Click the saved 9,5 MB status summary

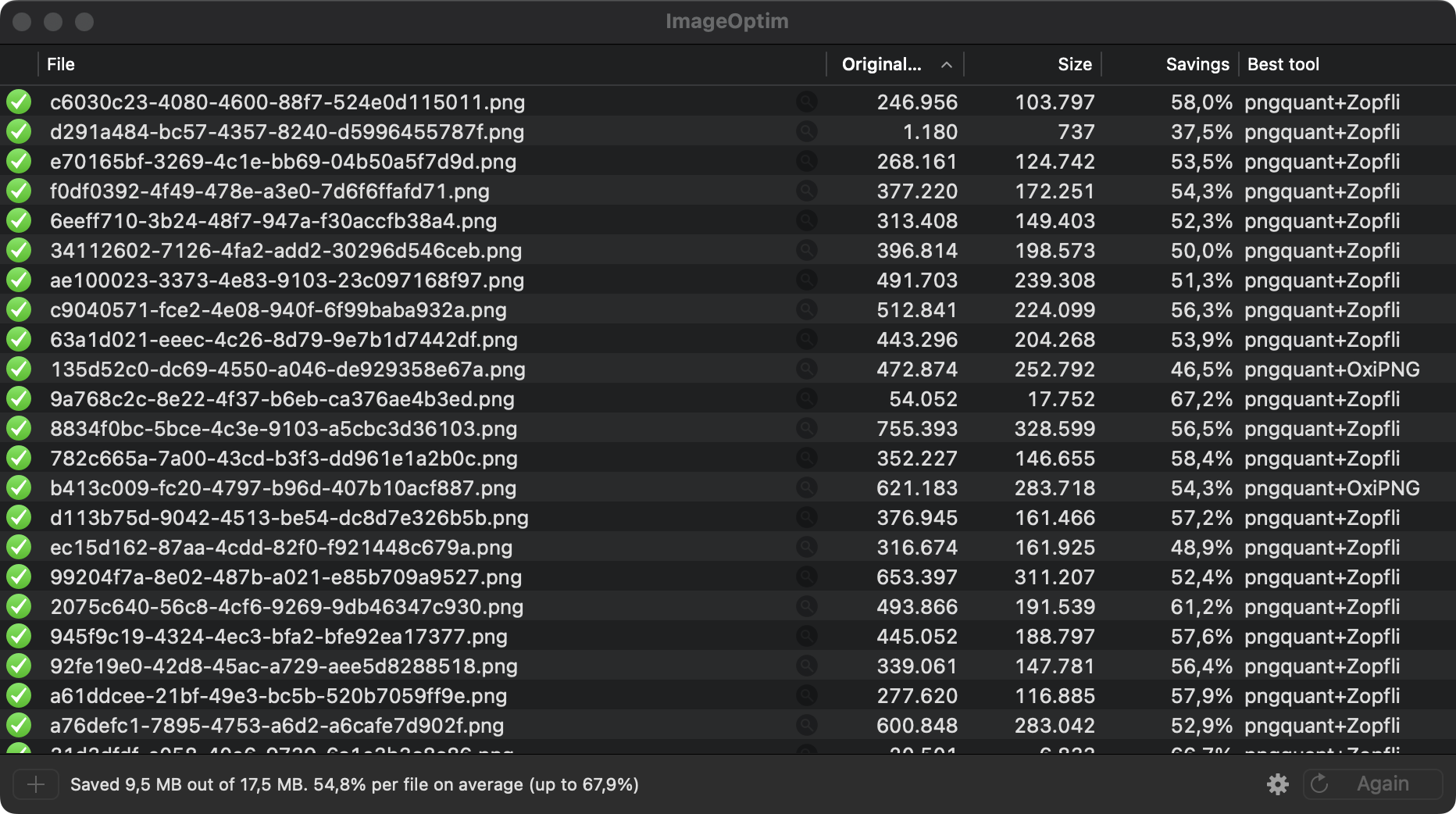355,784
